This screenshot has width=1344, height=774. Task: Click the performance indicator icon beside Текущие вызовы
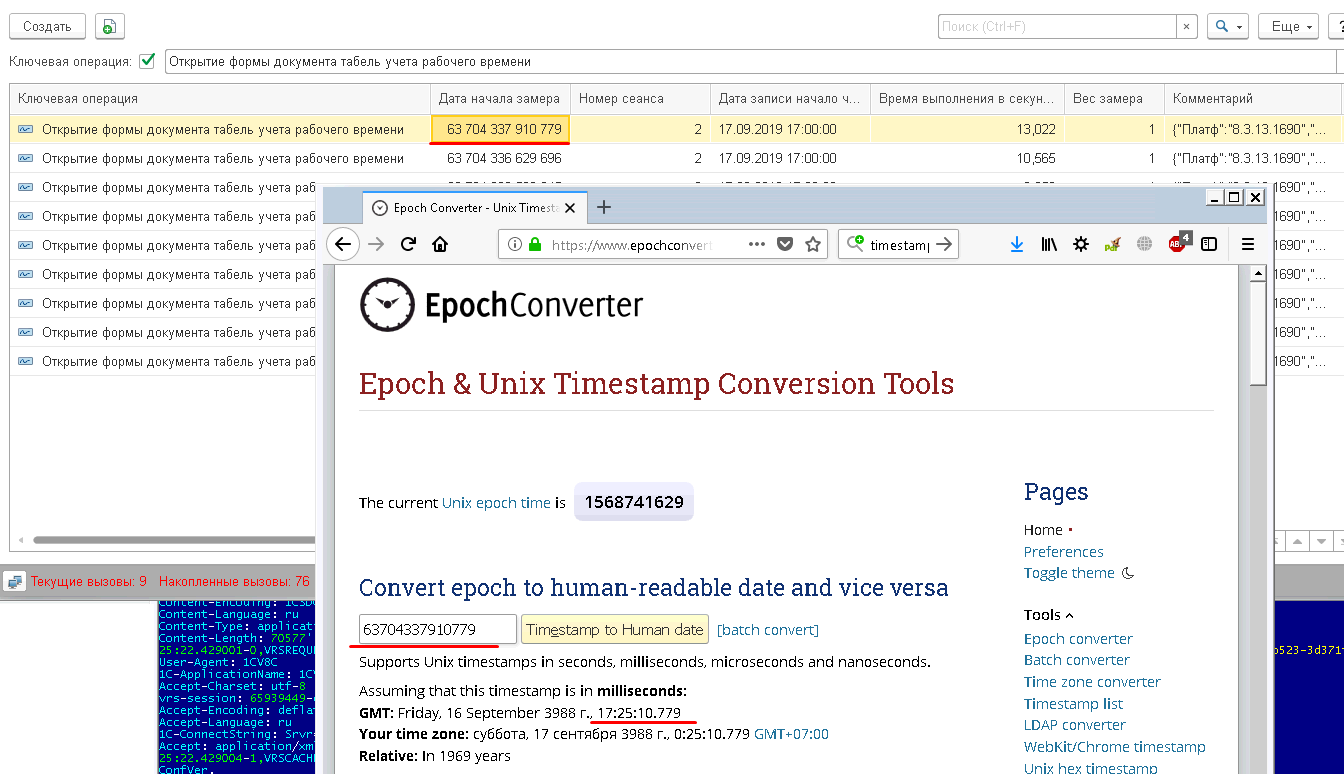14,581
